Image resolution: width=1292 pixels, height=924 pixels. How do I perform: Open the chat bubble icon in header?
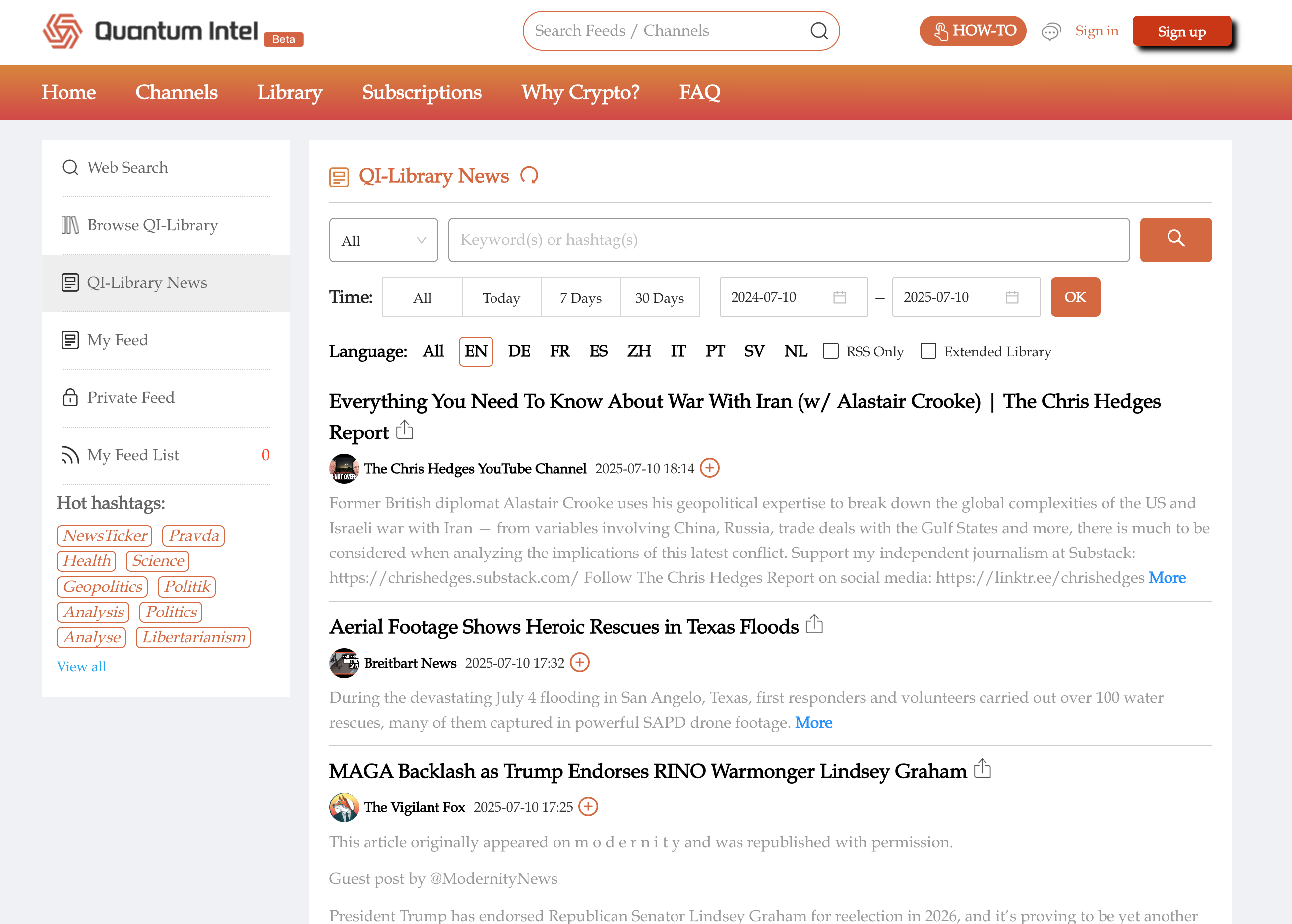[1051, 31]
